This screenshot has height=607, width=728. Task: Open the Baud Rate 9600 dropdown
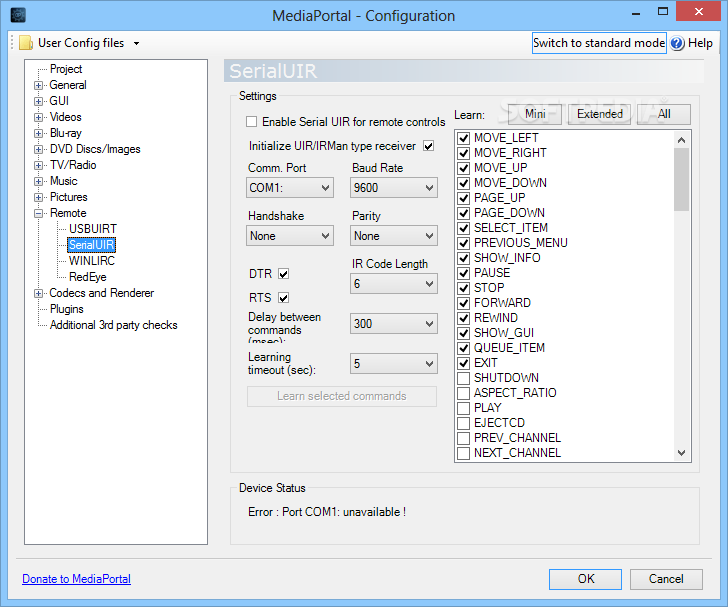[394, 188]
